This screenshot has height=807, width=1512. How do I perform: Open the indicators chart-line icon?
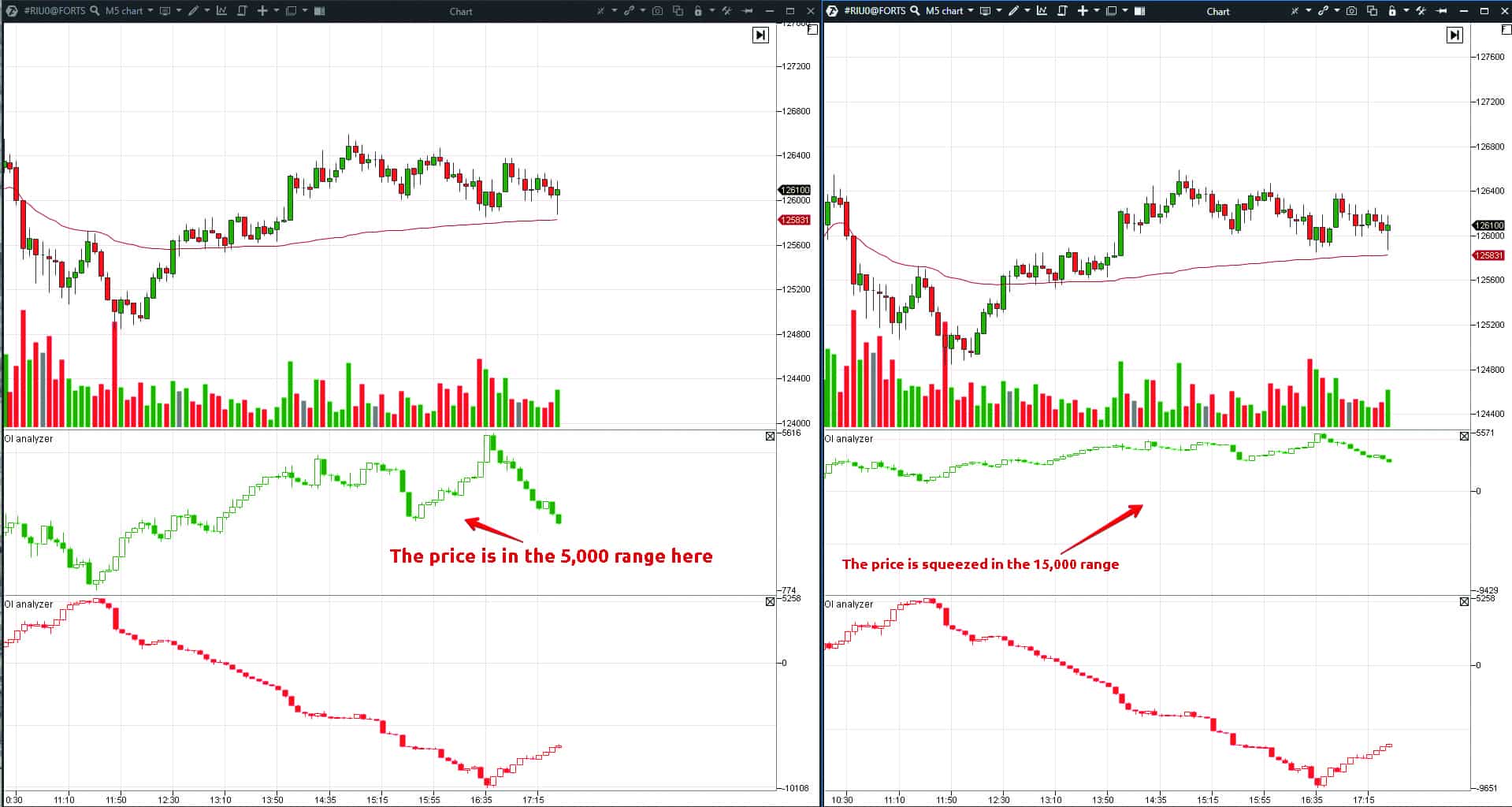pyautogui.click(x=221, y=11)
